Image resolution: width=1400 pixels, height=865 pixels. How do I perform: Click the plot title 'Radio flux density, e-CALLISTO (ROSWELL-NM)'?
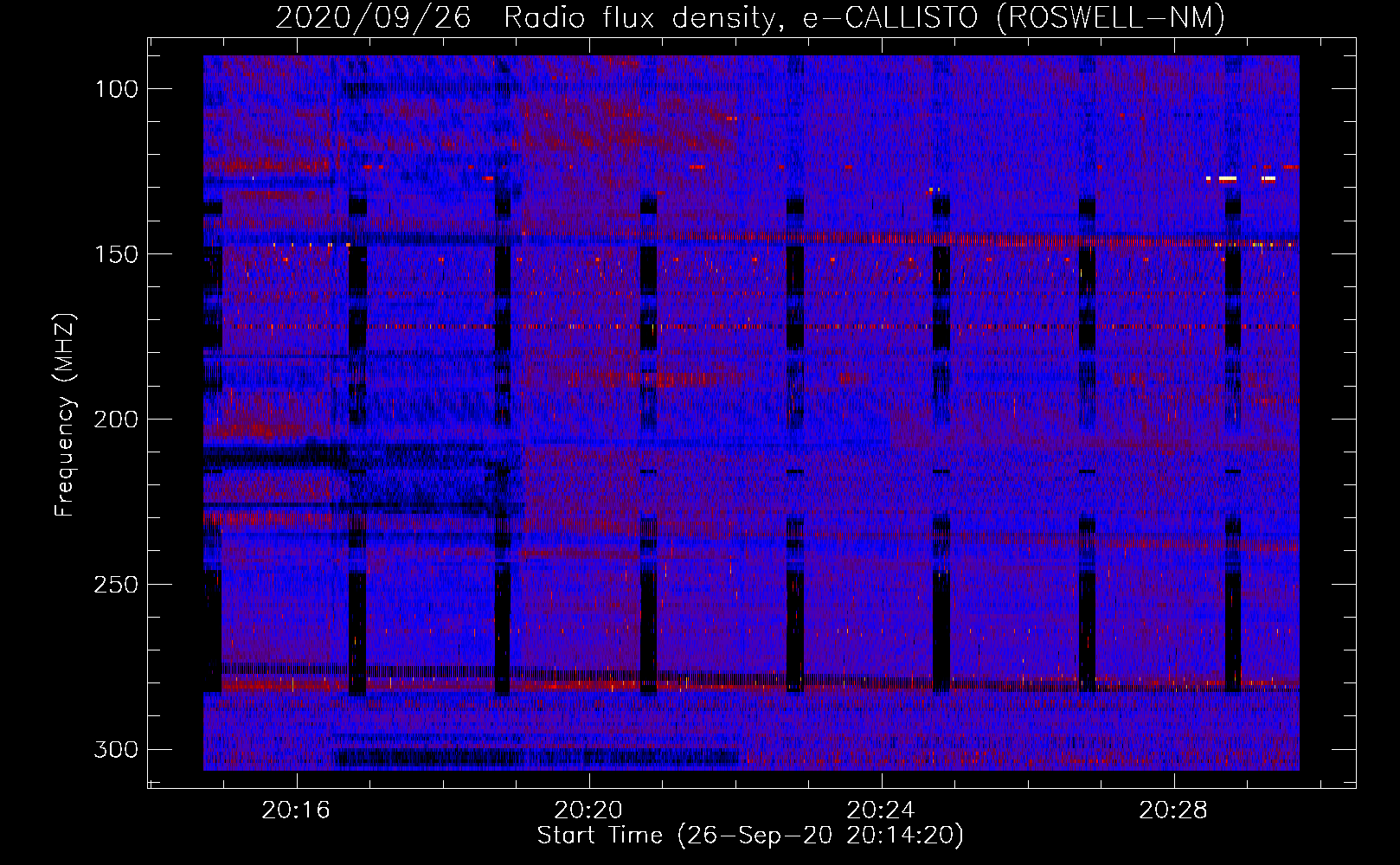pyautogui.click(x=864, y=17)
